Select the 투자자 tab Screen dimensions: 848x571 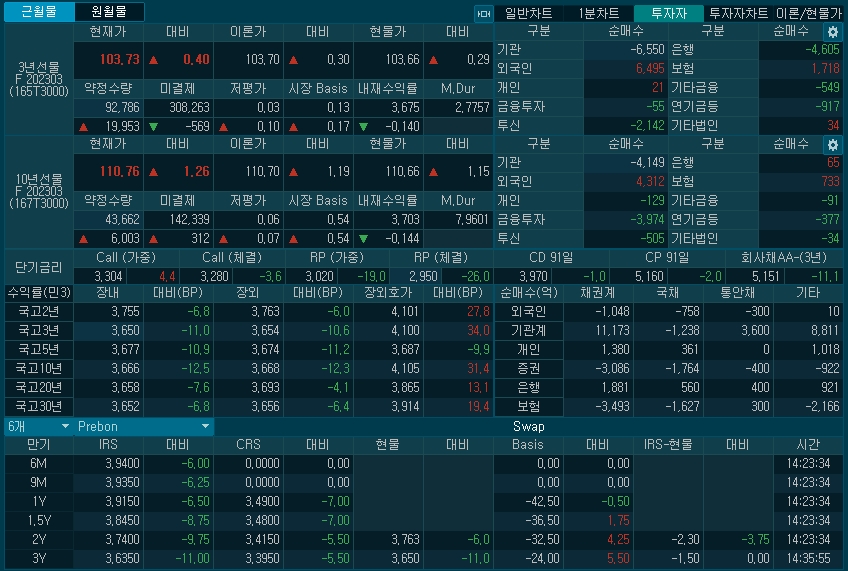coord(668,13)
